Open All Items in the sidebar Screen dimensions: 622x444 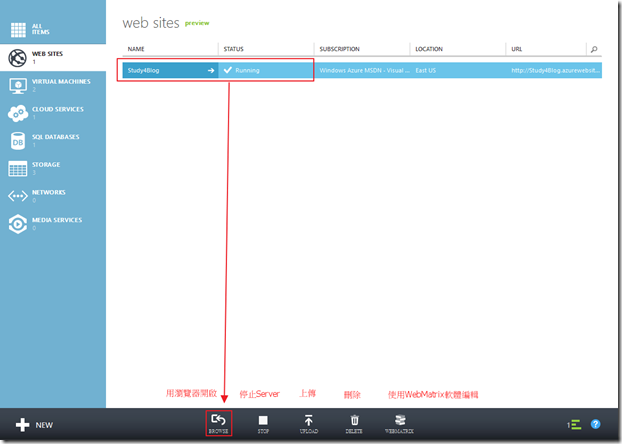tap(30, 29)
